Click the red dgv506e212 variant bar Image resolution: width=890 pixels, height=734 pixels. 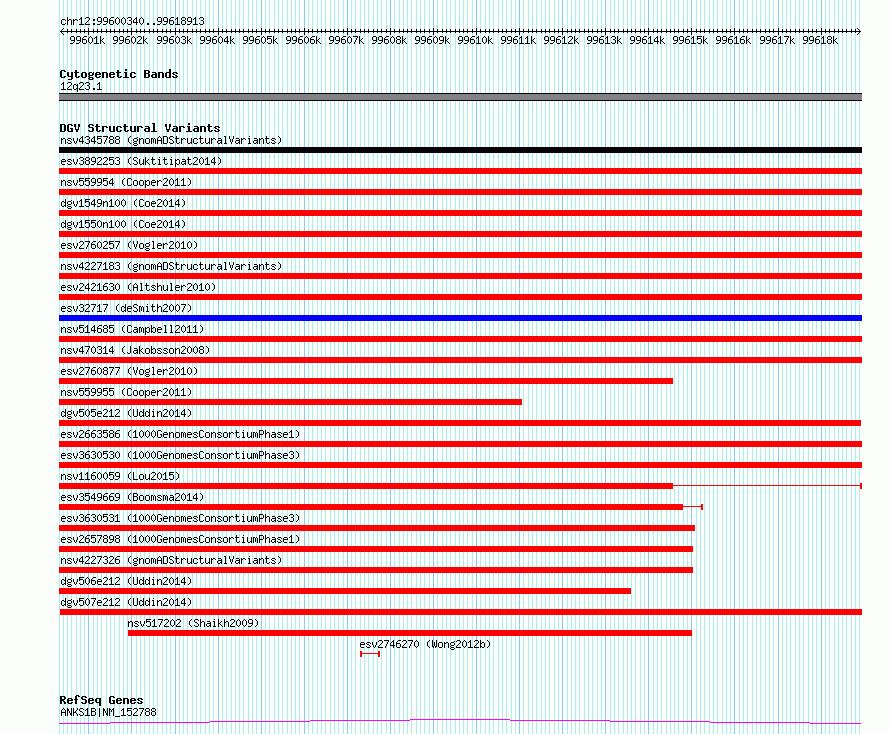click(x=345, y=592)
